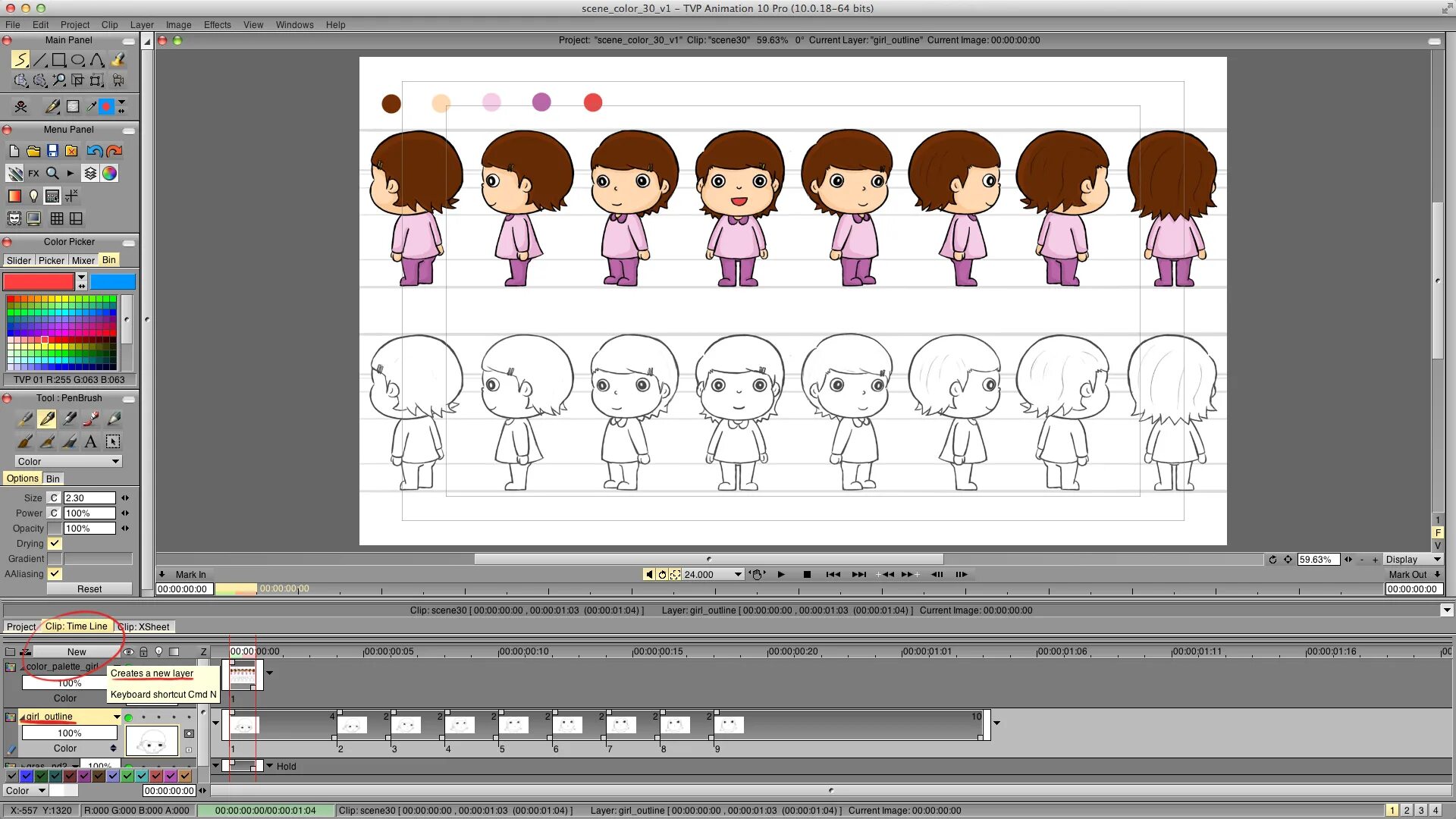Pick the eyedropper color tool
This screenshot has width=1456, height=819.
[91, 107]
